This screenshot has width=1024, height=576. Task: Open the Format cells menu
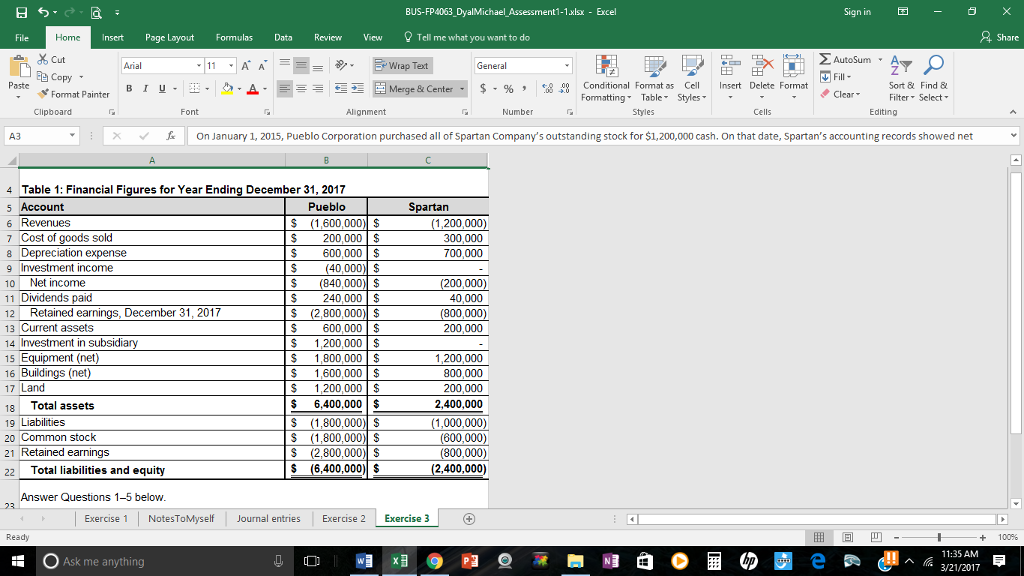[793, 77]
